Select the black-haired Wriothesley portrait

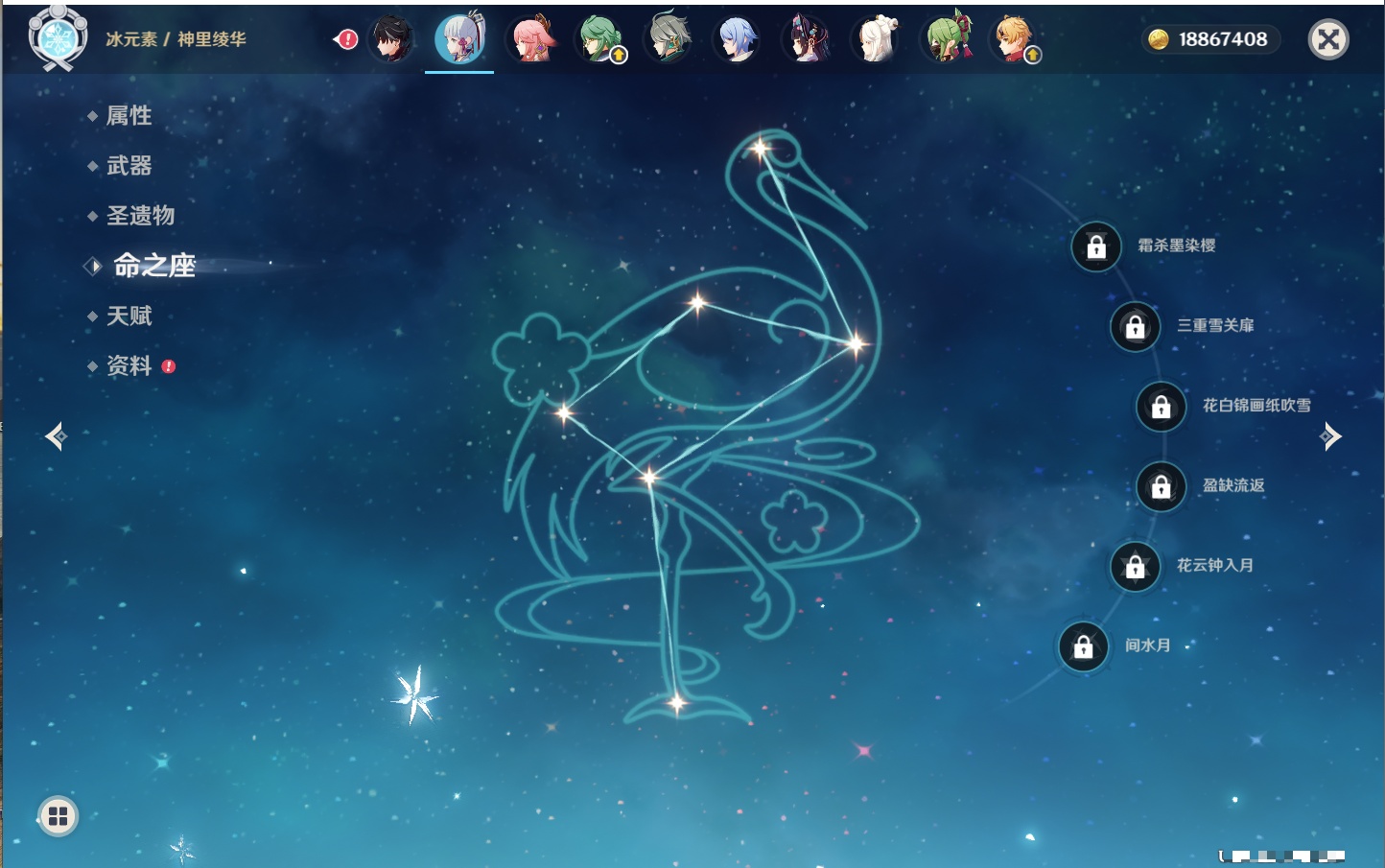click(x=391, y=39)
